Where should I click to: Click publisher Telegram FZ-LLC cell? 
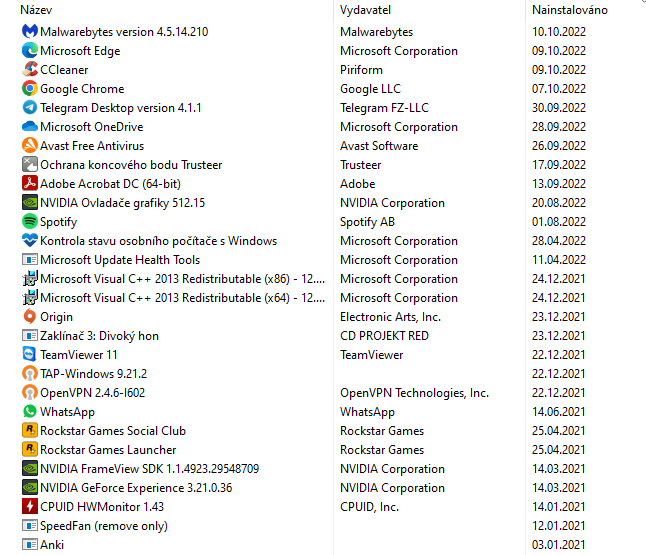click(384, 108)
